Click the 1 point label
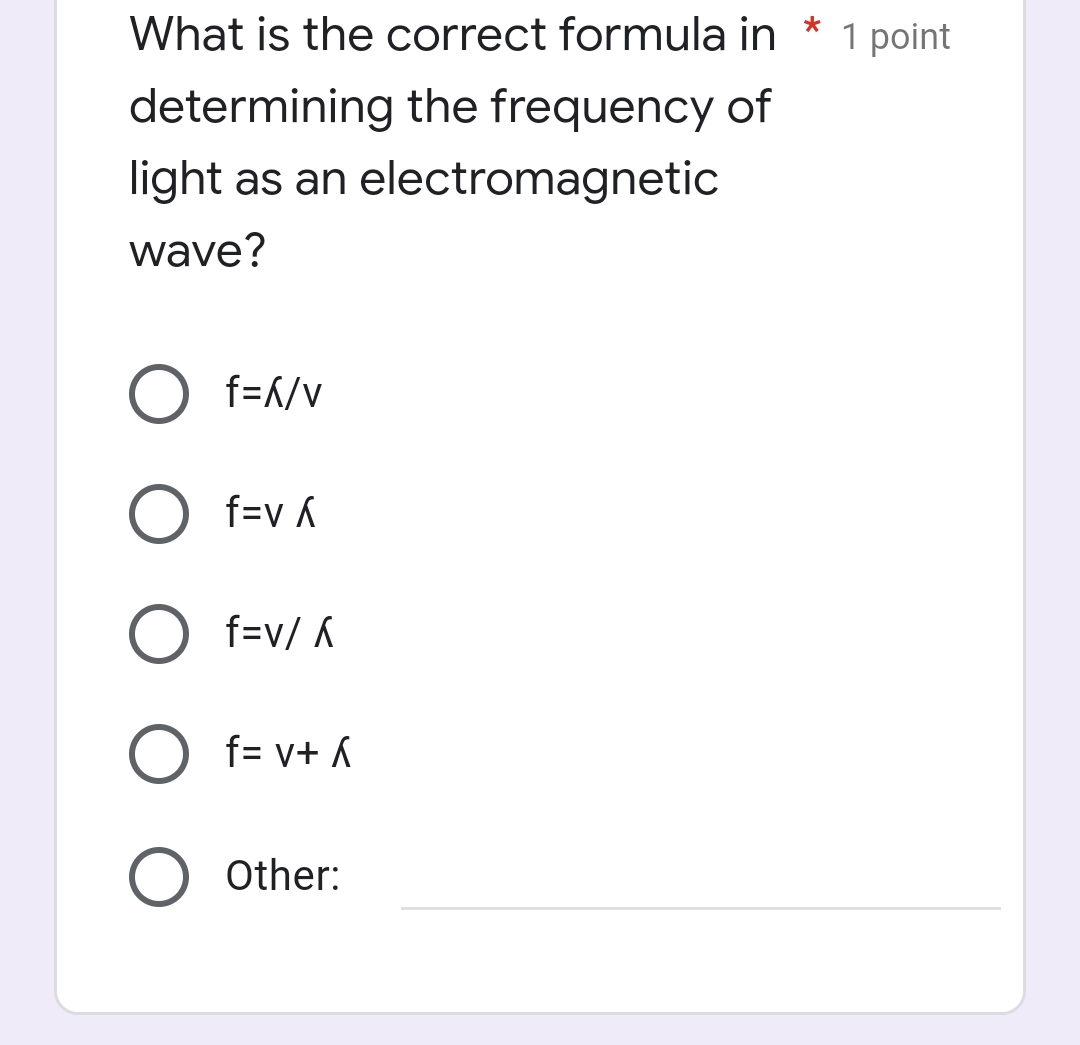The width and height of the screenshot is (1080, 1045). point(895,36)
